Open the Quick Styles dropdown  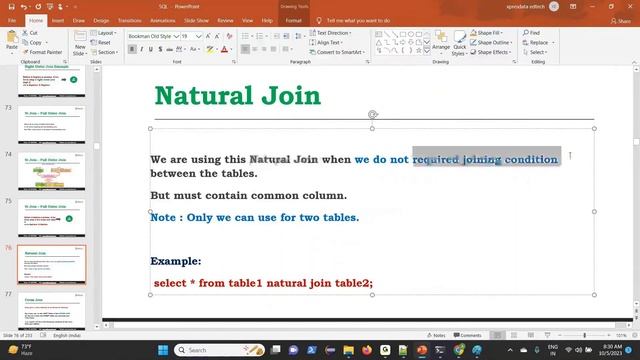tap(460, 43)
